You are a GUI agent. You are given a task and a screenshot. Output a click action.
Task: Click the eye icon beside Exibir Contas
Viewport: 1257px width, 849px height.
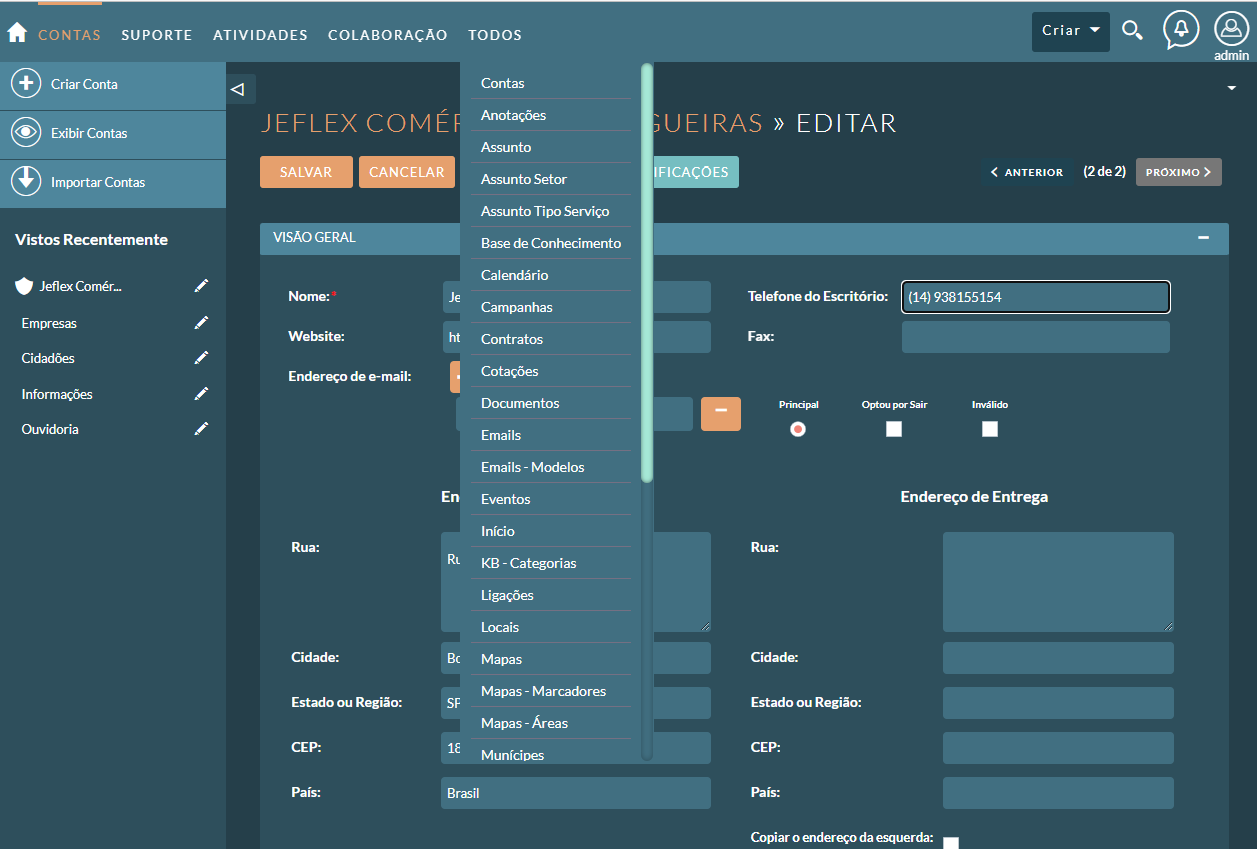26,133
